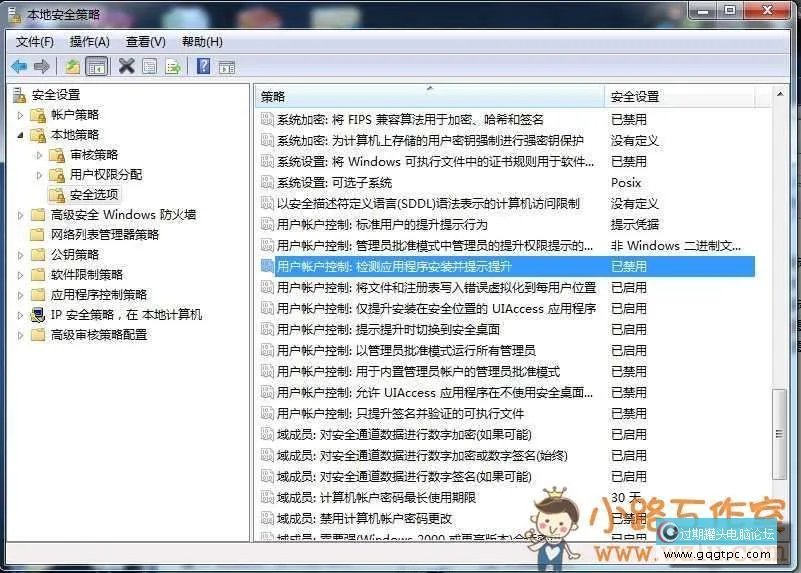This screenshot has width=801, height=573.
Task: Click the 提示凭据 setting value
Action: 635,224
